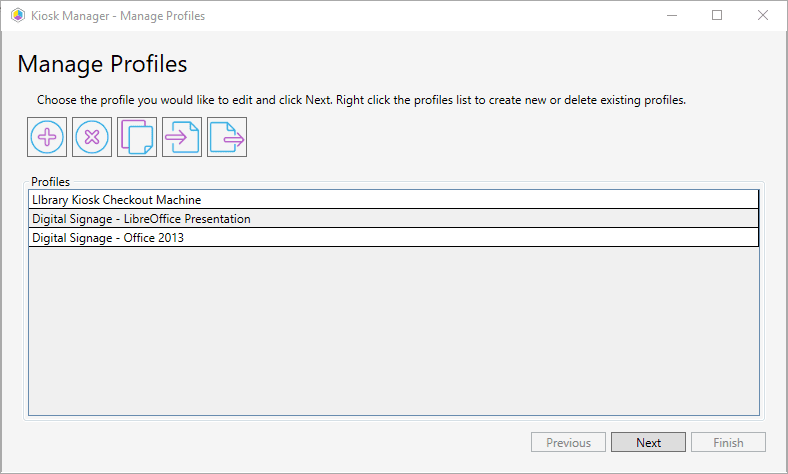Select Digital Signage - LibreOffice Presentation profile
This screenshot has width=788, height=474.
click(x=141, y=218)
